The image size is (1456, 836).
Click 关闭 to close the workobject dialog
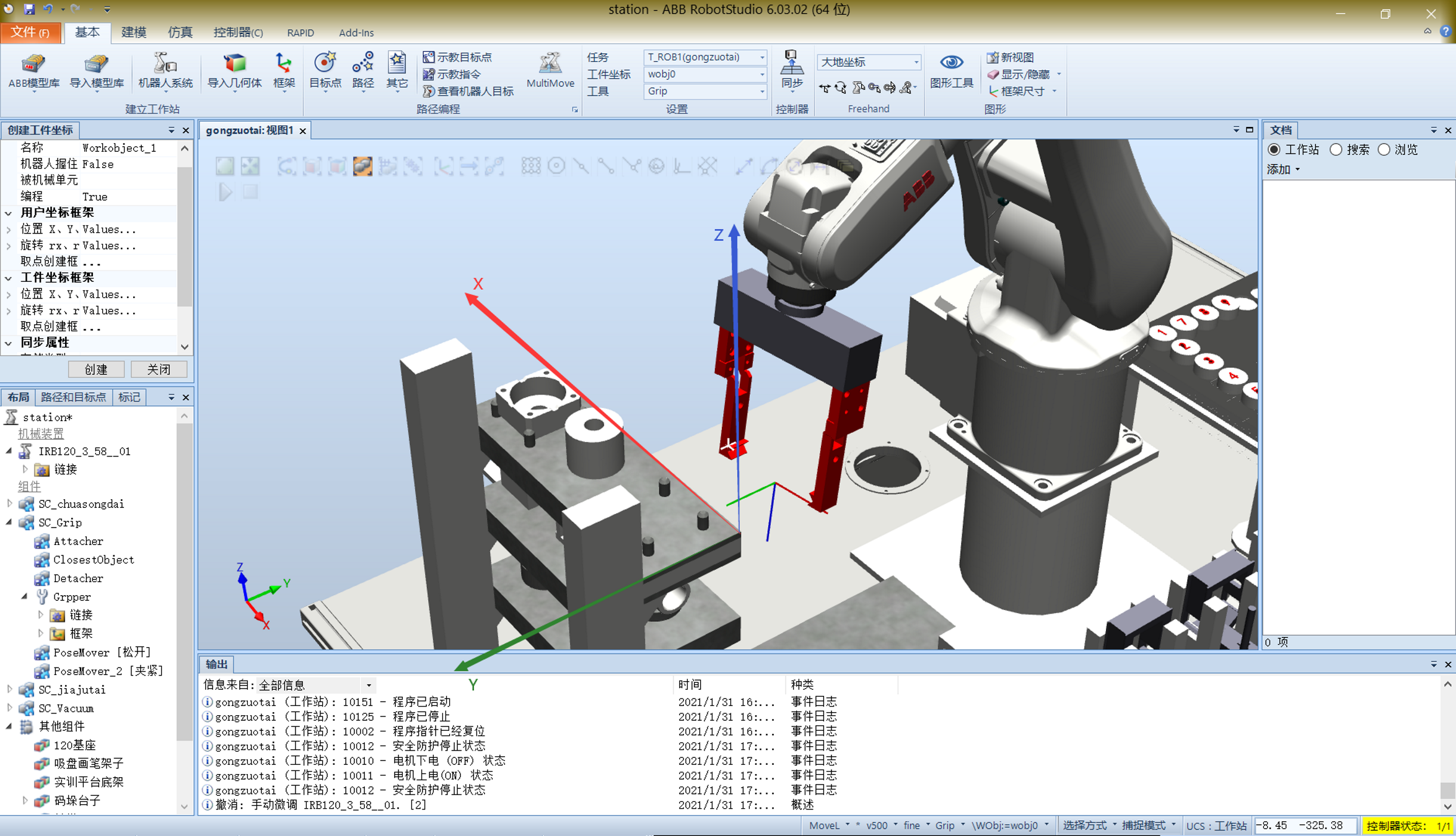(159, 369)
